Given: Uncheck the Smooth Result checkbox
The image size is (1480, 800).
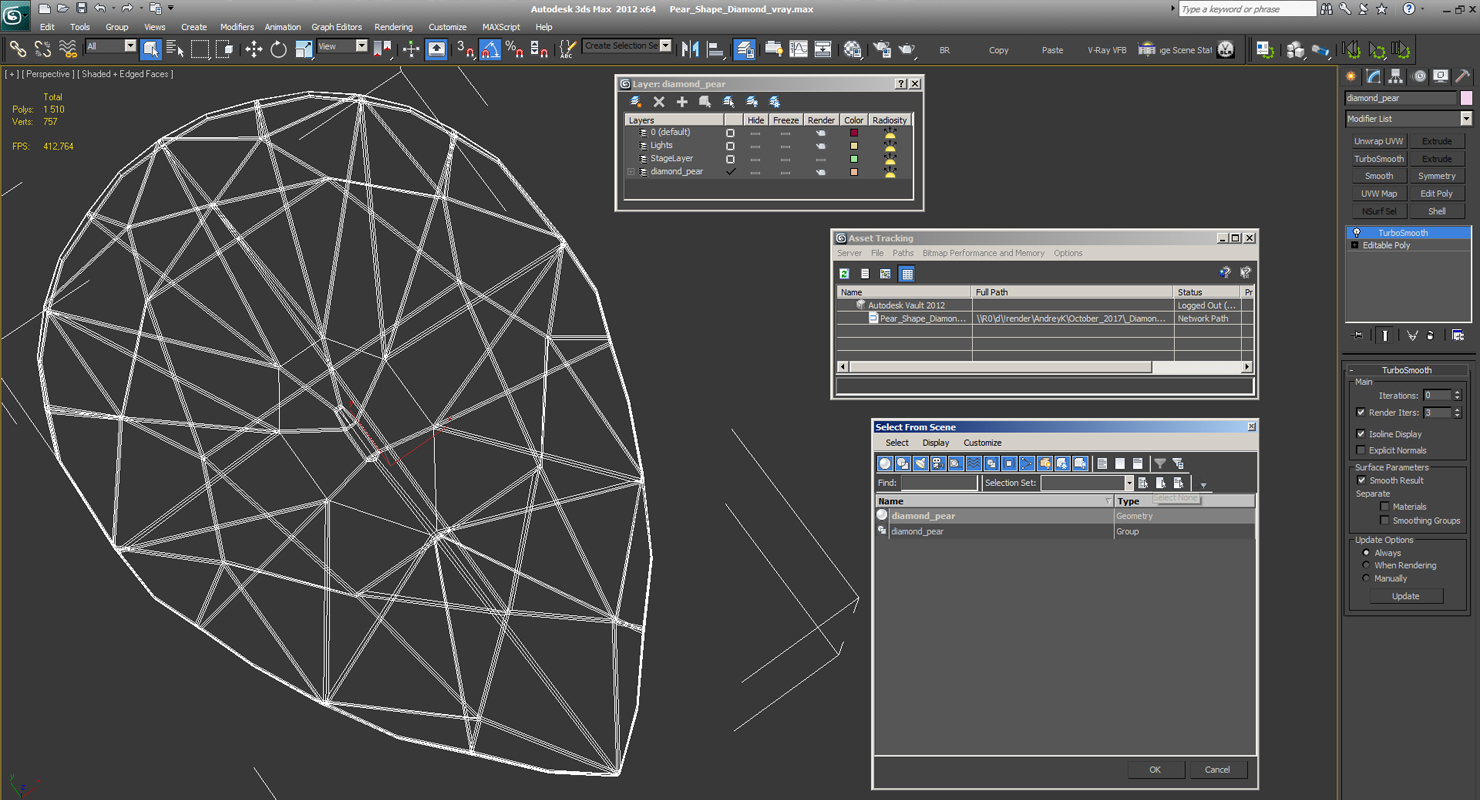Looking at the screenshot, I should point(1361,481).
